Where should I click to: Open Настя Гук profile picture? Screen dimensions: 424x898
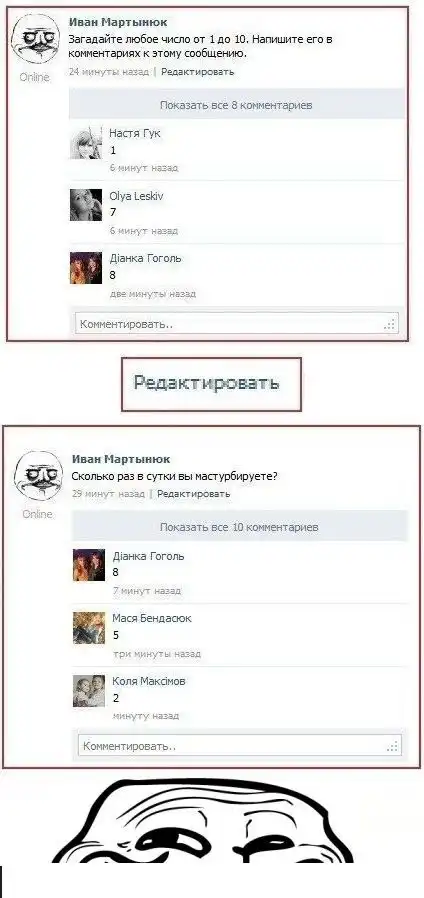point(86,143)
